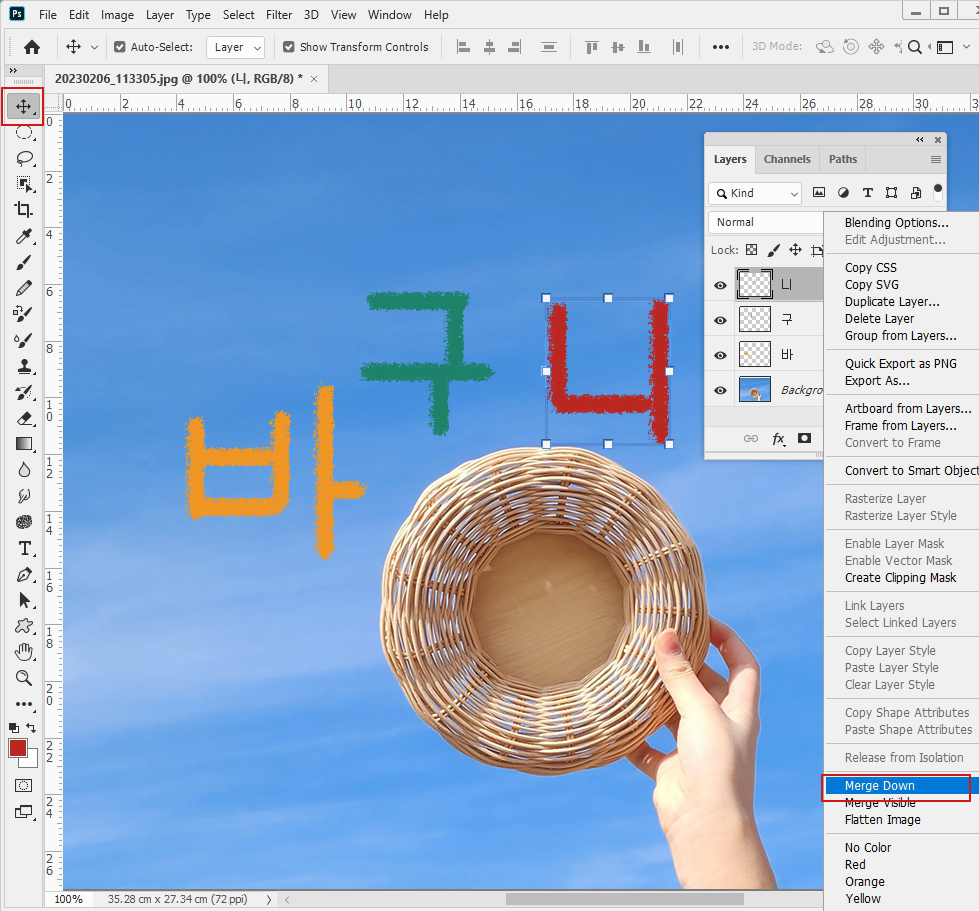The image size is (979, 911).
Task: Click the Background layer thumbnail
Action: 755,390
